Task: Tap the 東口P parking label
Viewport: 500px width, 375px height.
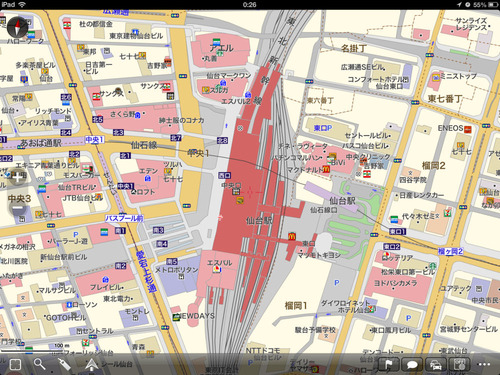Action: (x=323, y=128)
